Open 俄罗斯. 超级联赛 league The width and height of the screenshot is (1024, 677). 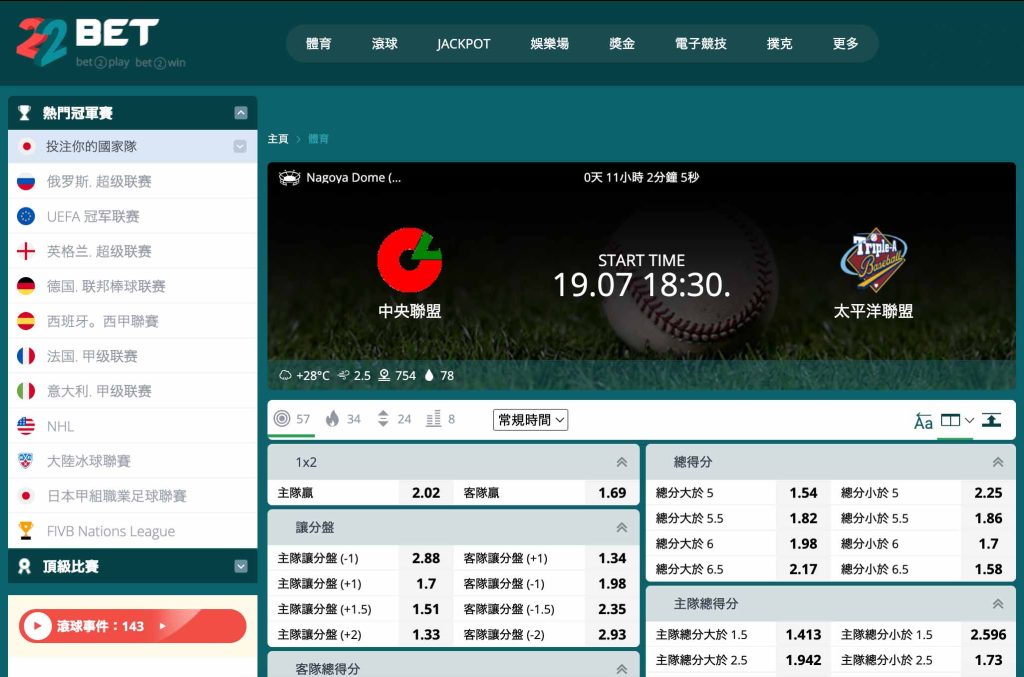(99, 181)
